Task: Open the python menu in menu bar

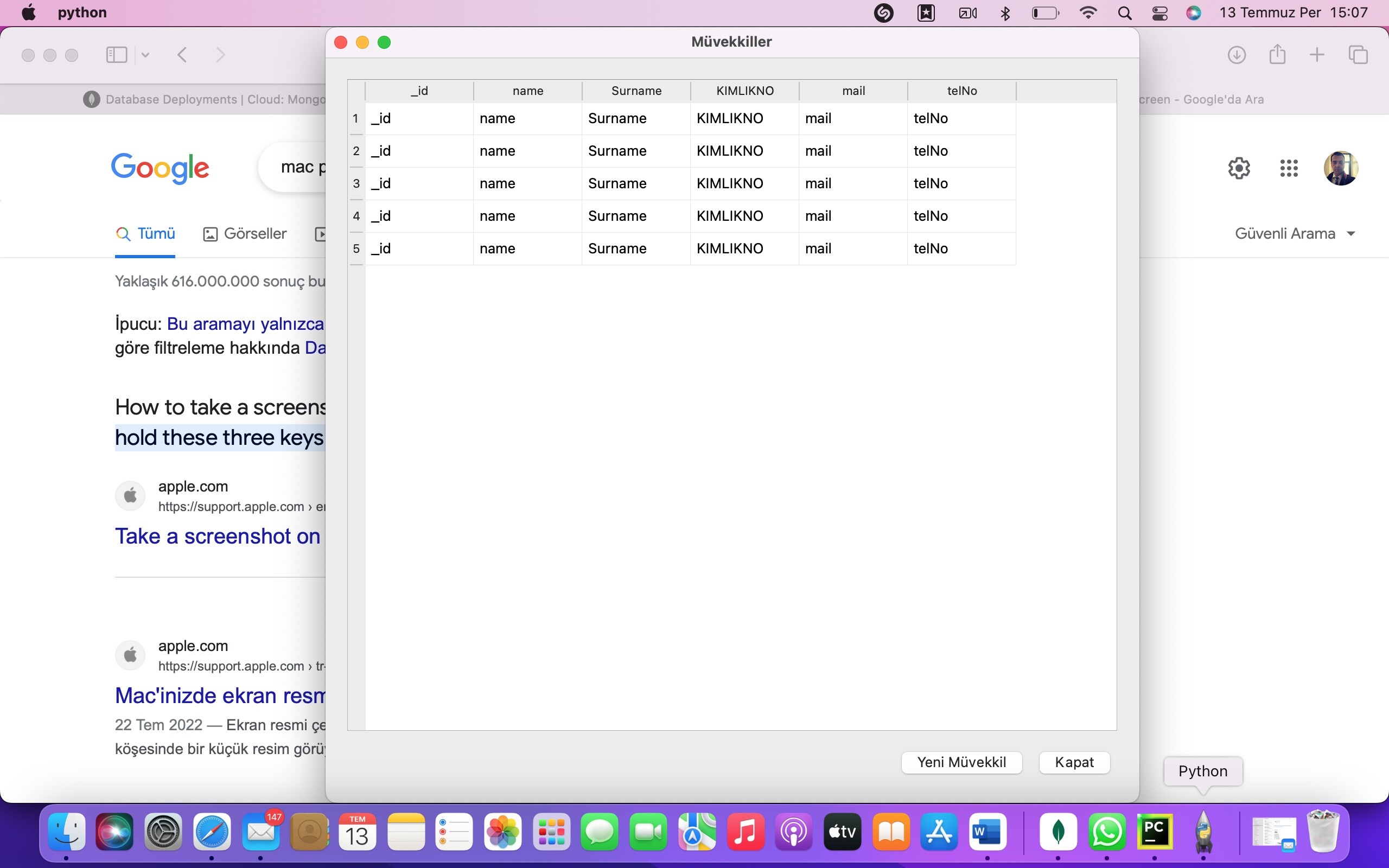Action: click(x=82, y=12)
